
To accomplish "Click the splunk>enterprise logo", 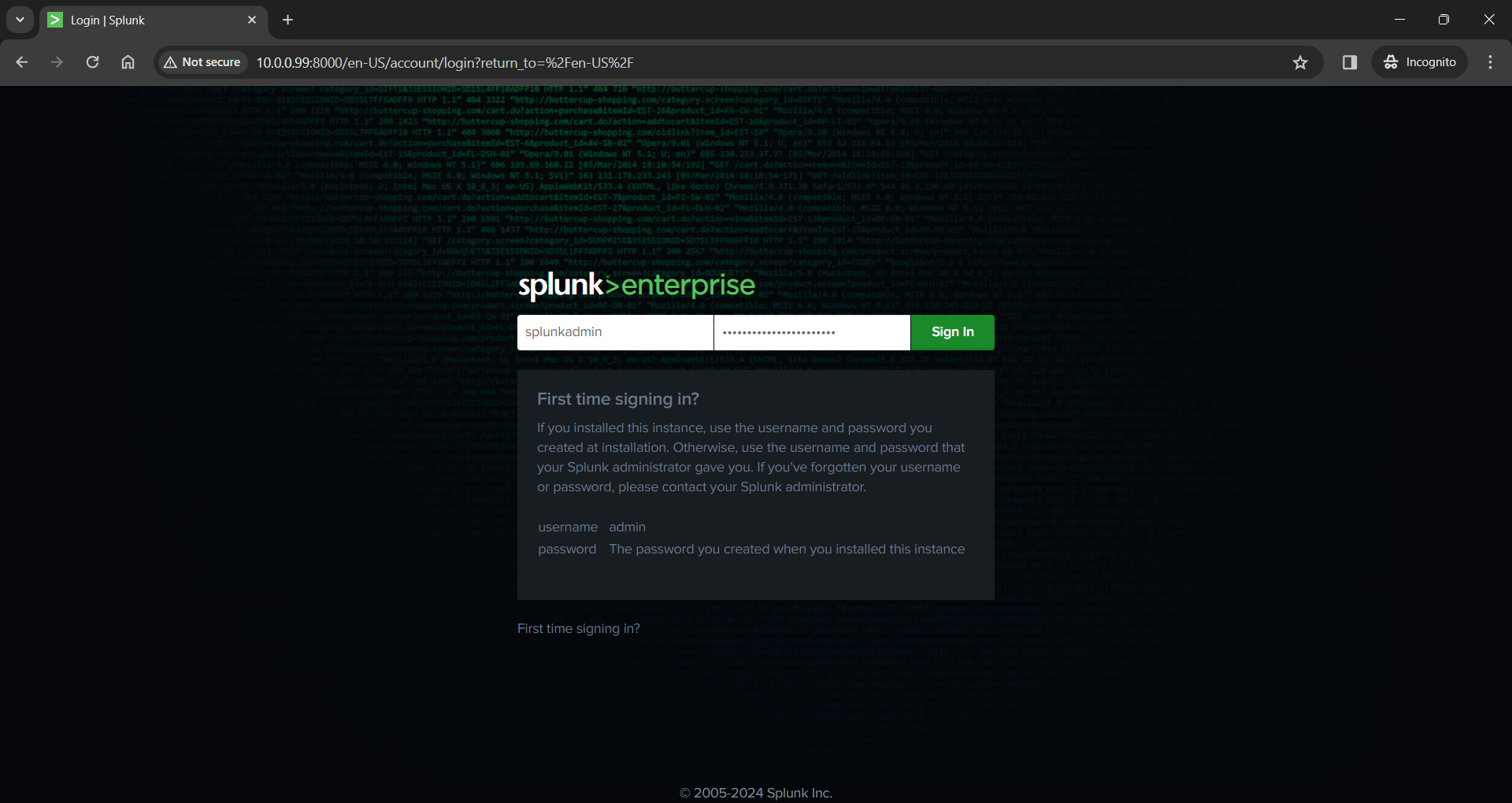I will click(x=636, y=286).
